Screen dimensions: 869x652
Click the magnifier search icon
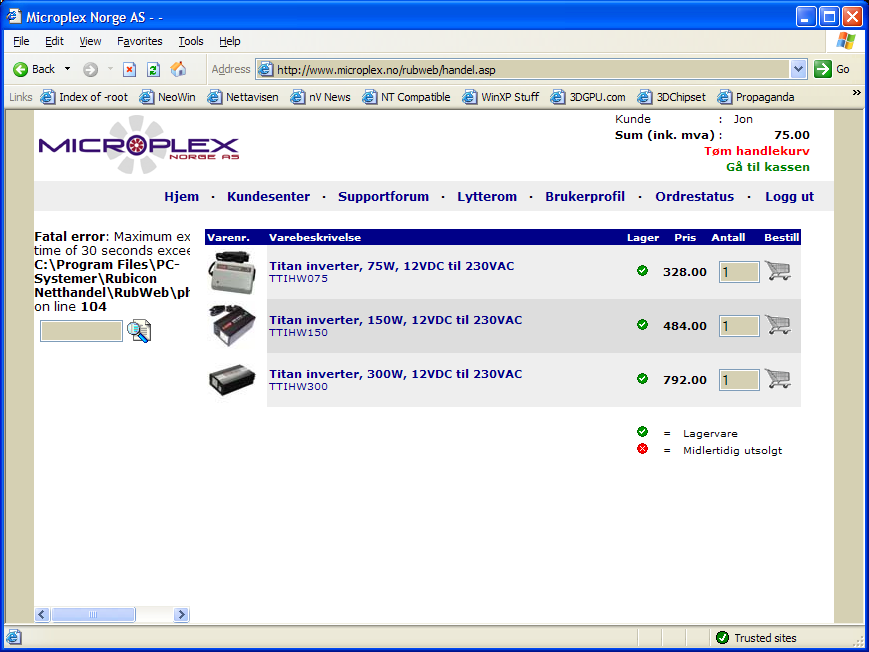coord(139,331)
